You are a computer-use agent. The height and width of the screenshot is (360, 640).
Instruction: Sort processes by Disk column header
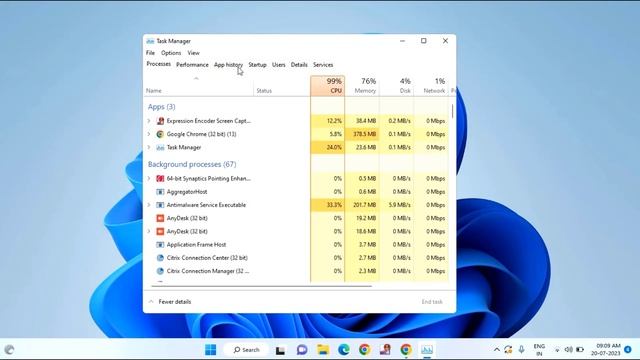pyautogui.click(x=396, y=86)
